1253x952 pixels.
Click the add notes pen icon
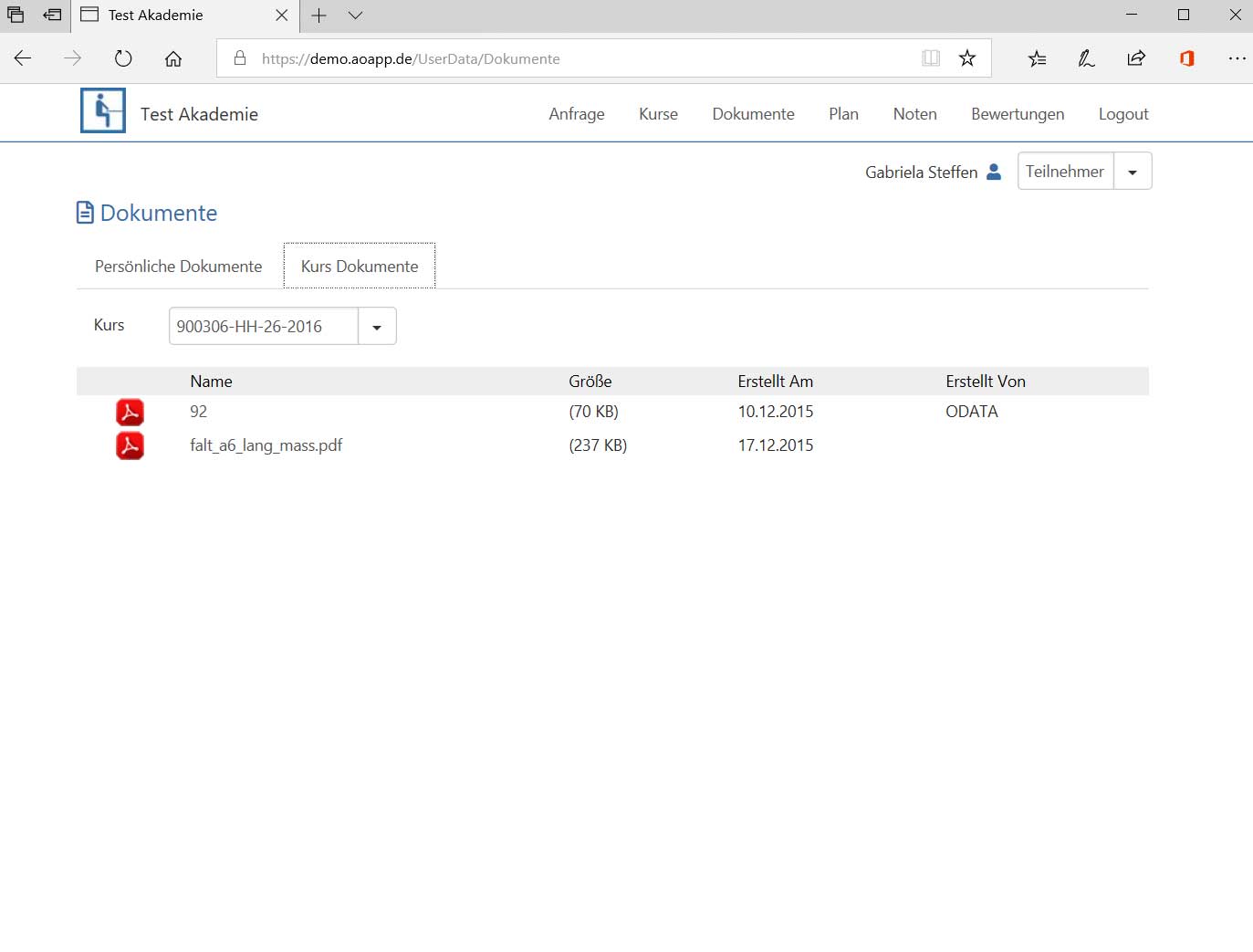coord(1086,58)
